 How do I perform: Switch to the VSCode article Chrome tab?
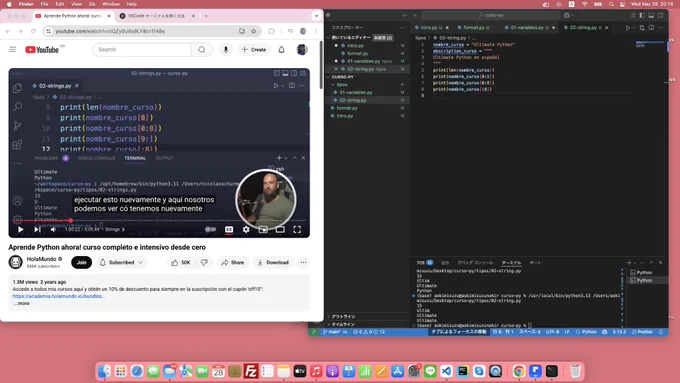click(156, 16)
